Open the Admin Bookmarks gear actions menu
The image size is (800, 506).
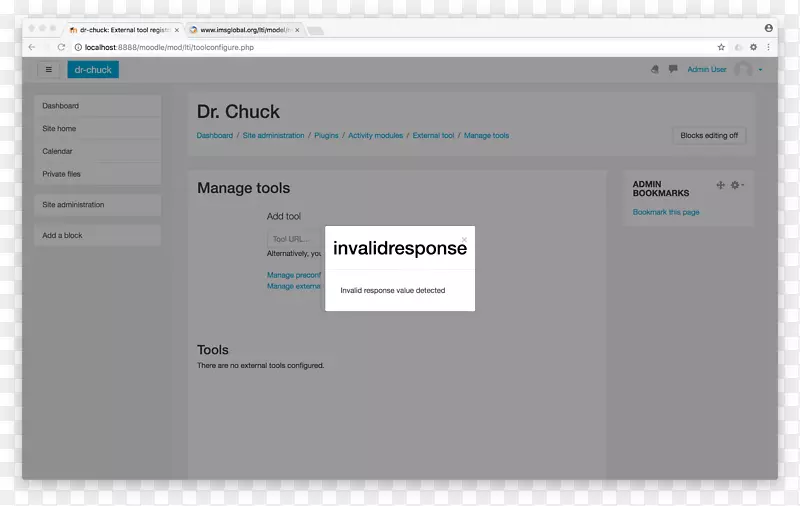click(737, 185)
